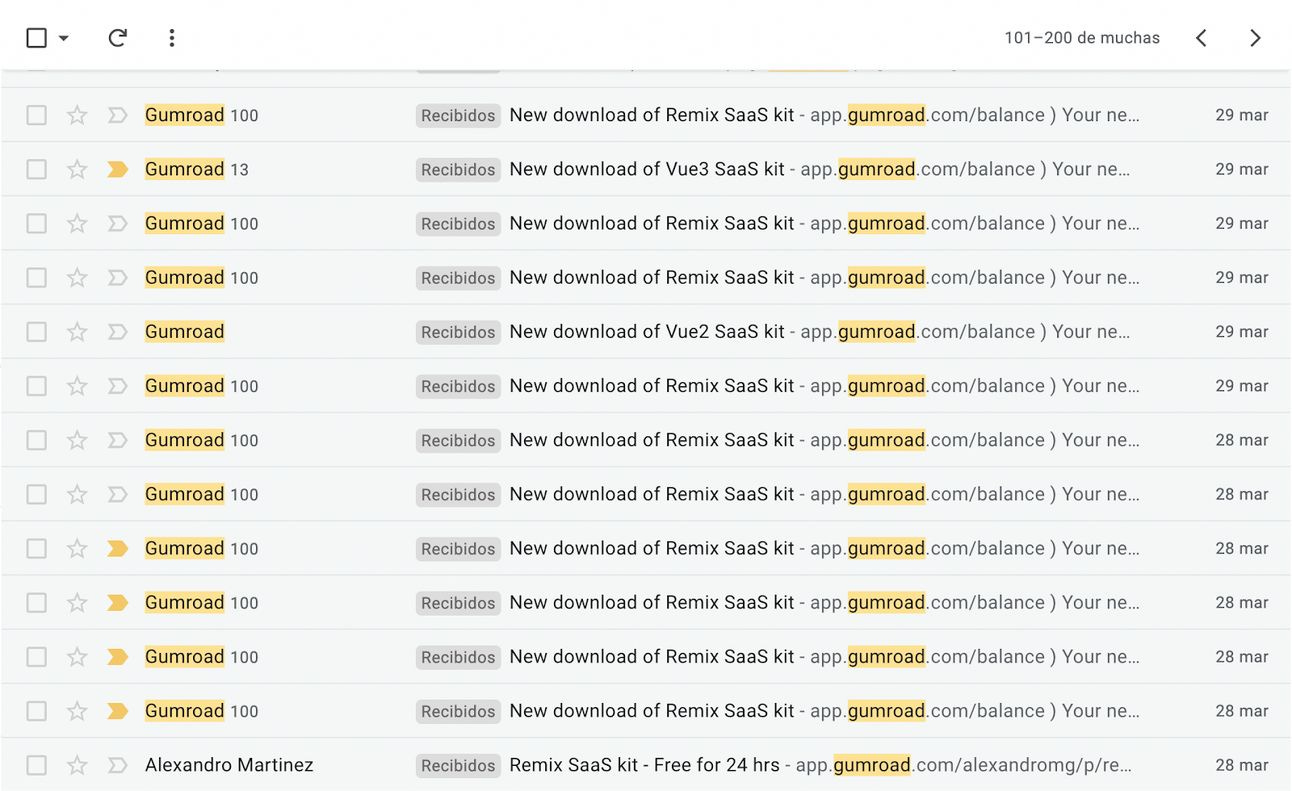
Task: Click the Gumroad sender without a thread count
Action: point(185,331)
